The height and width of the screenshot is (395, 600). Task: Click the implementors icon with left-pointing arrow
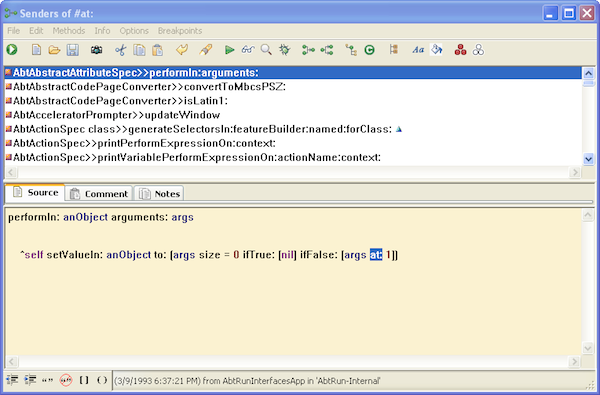(327, 50)
